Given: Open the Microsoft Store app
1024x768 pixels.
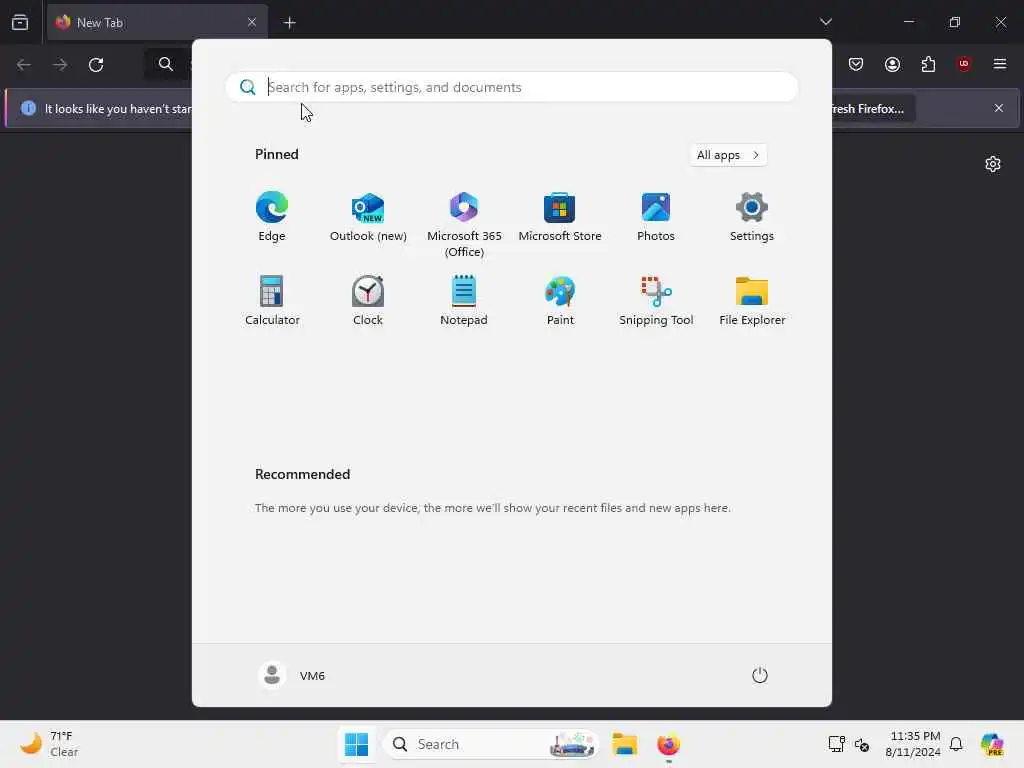Looking at the screenshot, I should (560, 217).
